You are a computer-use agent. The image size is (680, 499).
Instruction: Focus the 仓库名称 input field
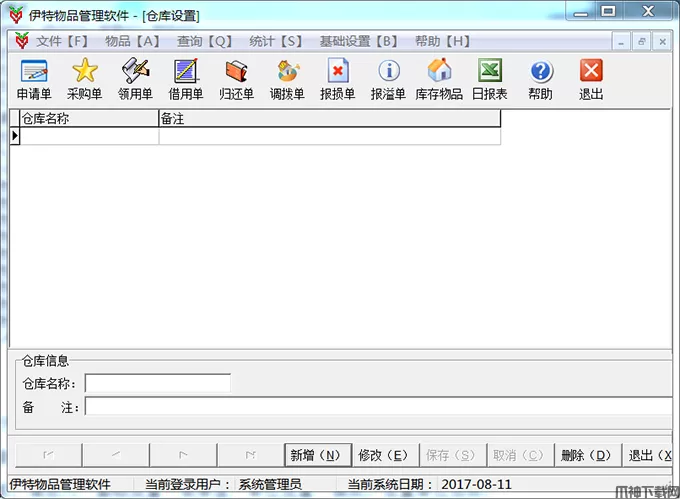[158, 383]
